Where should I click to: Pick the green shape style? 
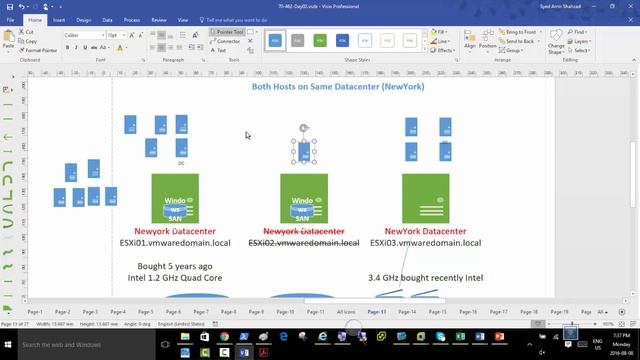pyautogui.click(x=320, y=40)
